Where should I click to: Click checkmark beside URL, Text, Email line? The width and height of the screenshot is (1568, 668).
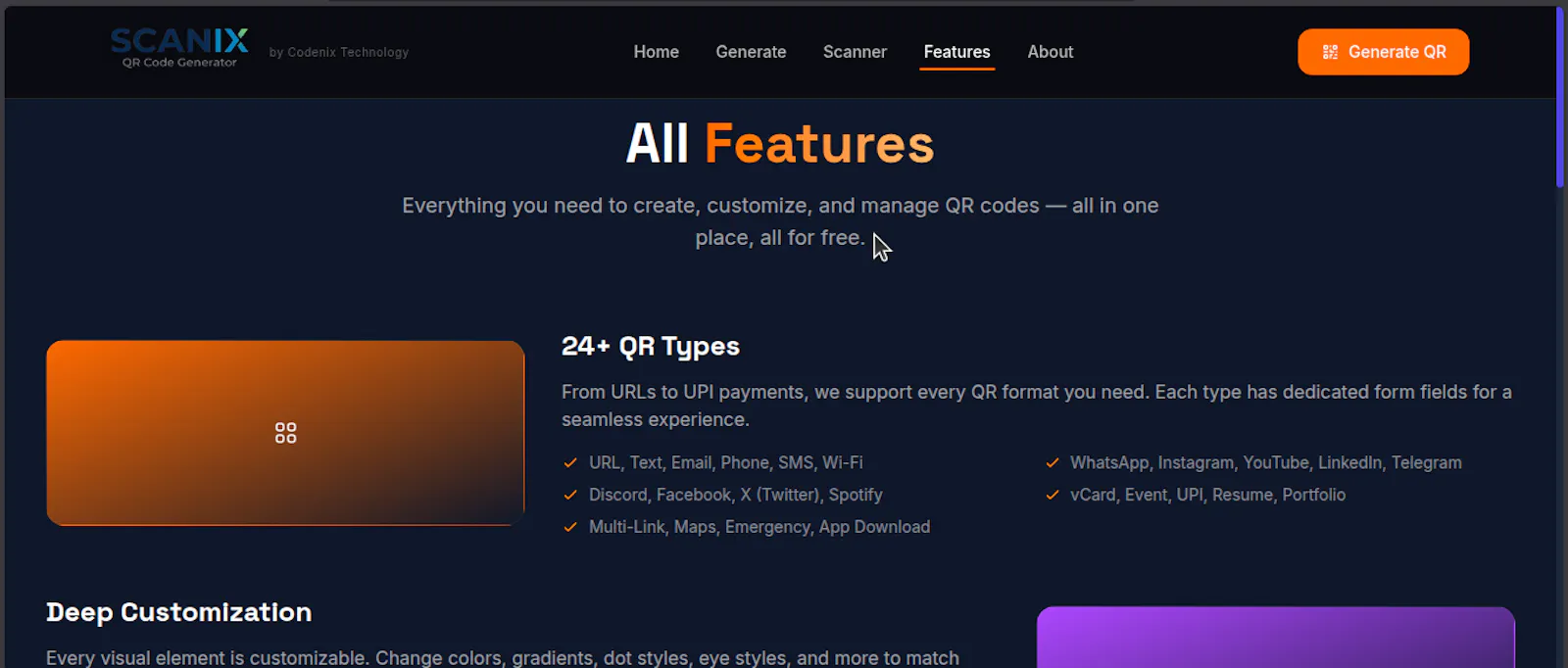(x=570, y=462)
